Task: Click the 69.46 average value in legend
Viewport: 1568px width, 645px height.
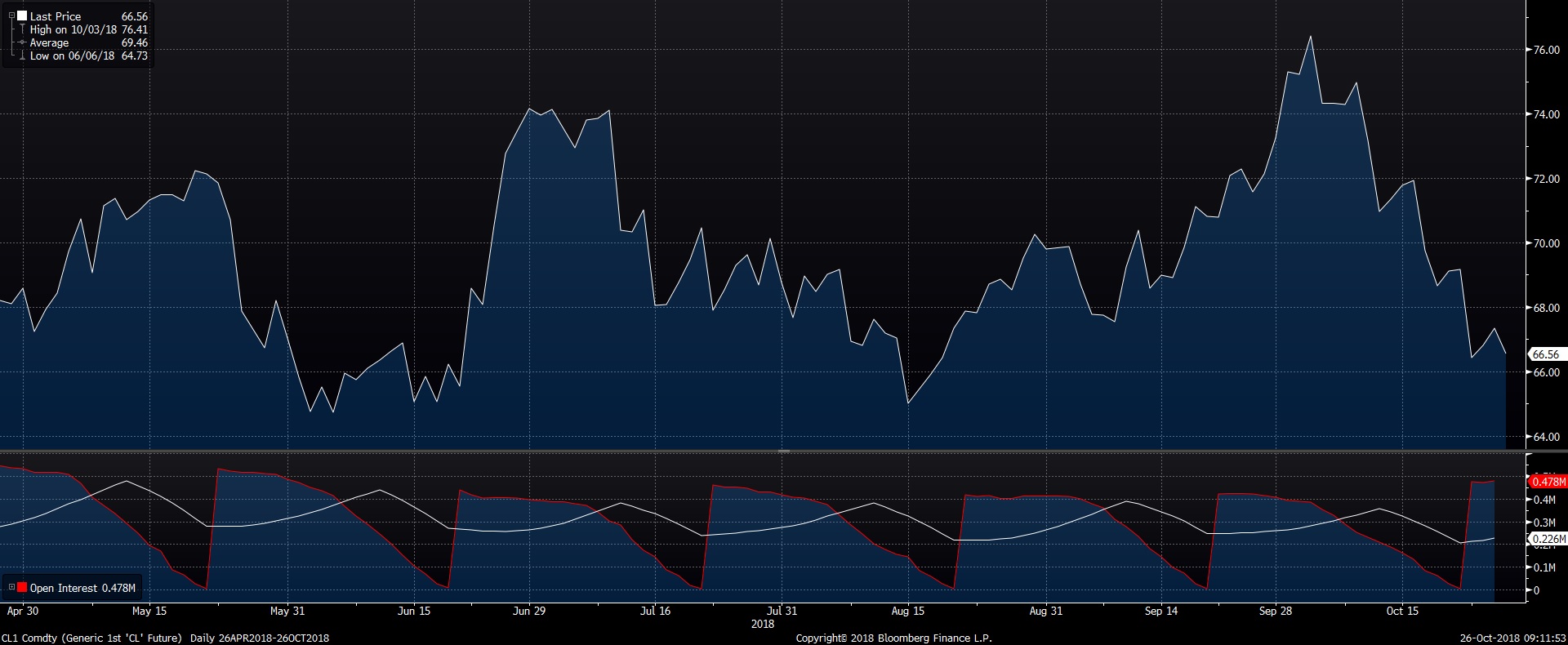Action: click(x=135, y=42)
